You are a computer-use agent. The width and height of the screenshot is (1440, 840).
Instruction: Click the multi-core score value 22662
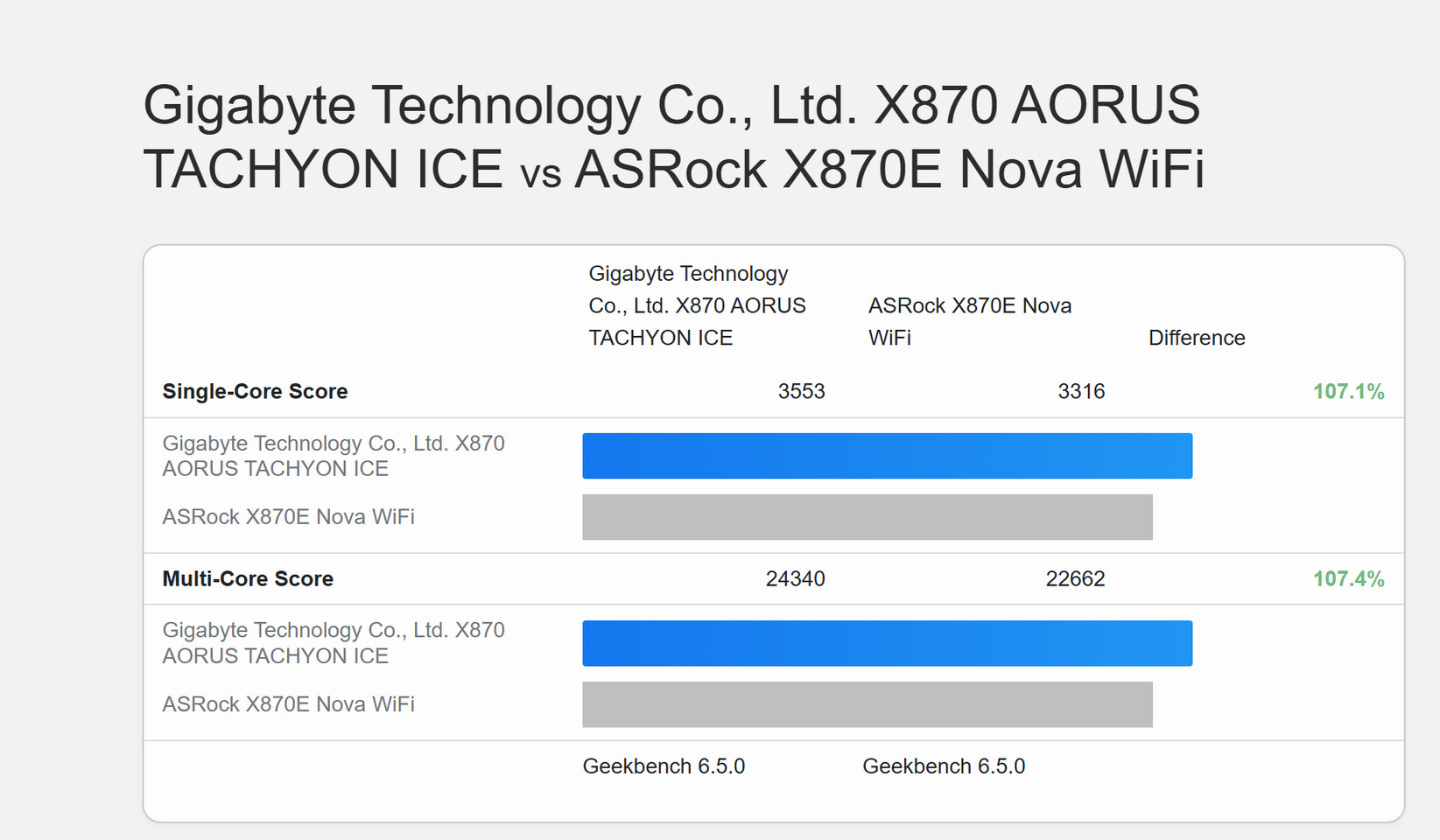tap(1075, 578)
